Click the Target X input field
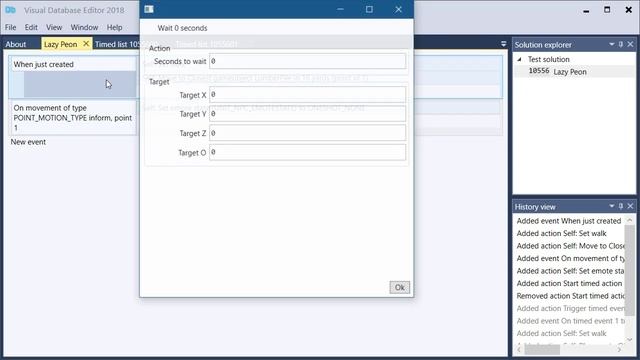This screenshot has height=360, width=640. [307, 95]
